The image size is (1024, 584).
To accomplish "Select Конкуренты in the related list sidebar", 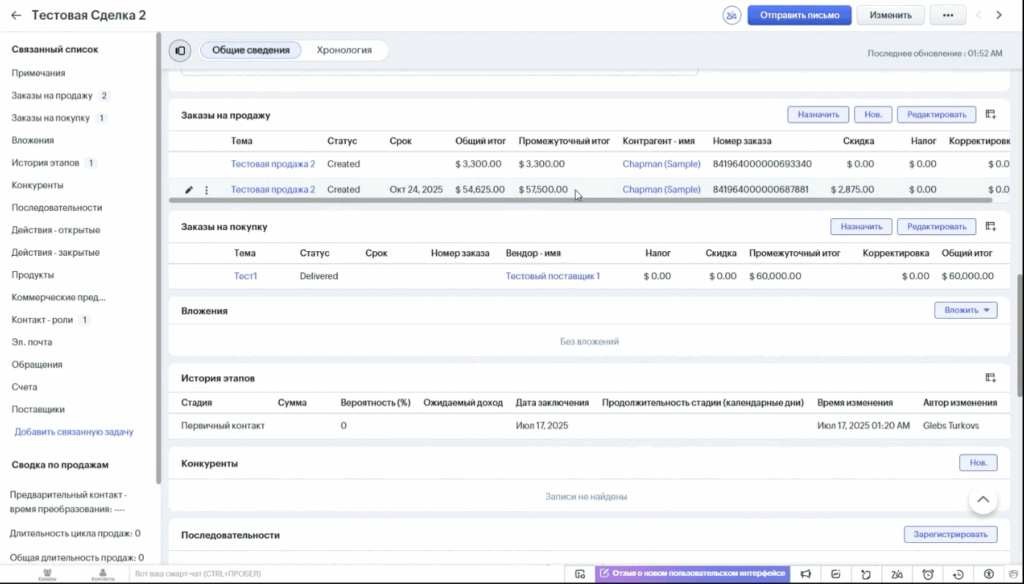I will pos(37,185).
